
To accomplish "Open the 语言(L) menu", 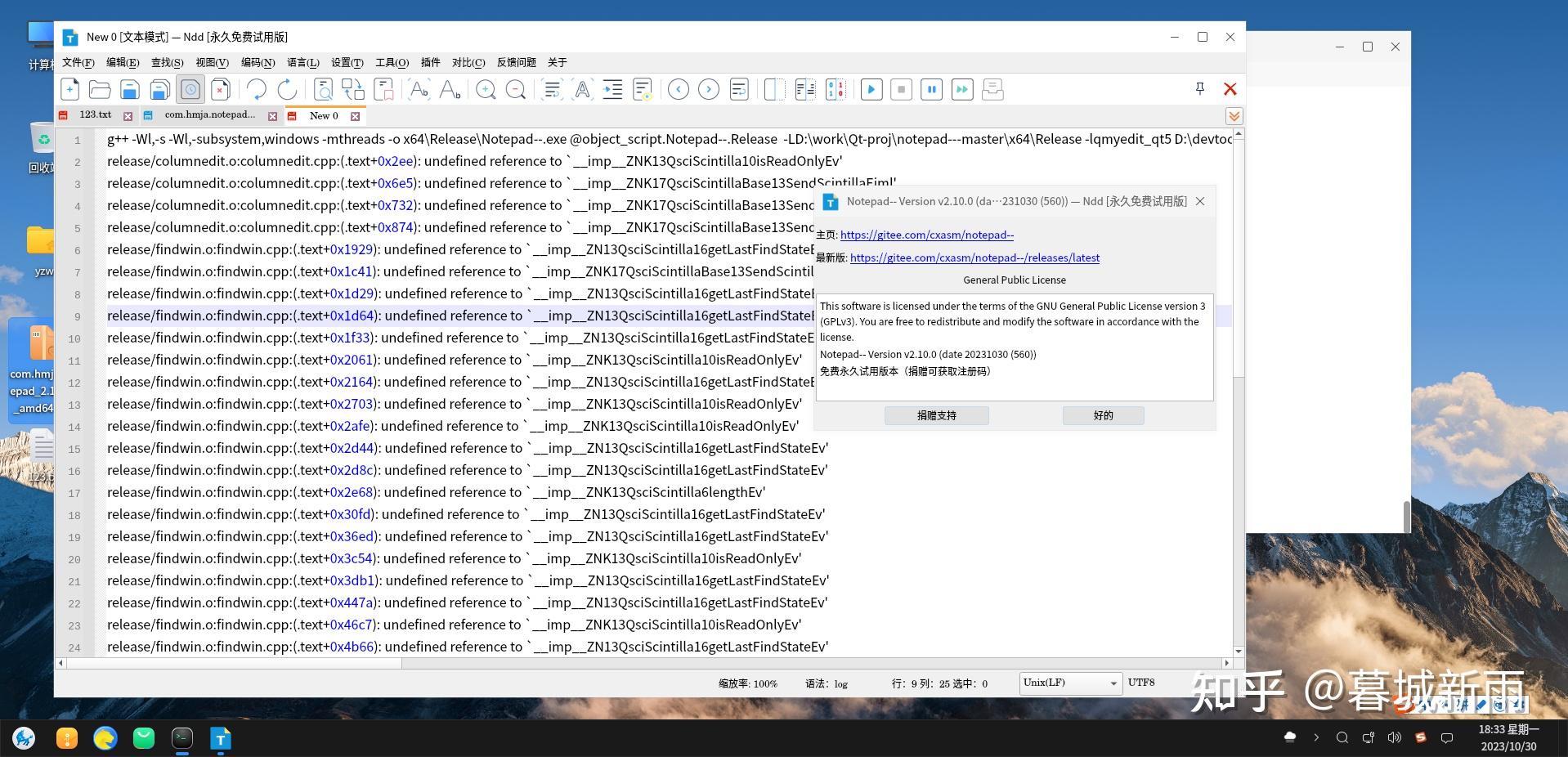I will 303,62.
